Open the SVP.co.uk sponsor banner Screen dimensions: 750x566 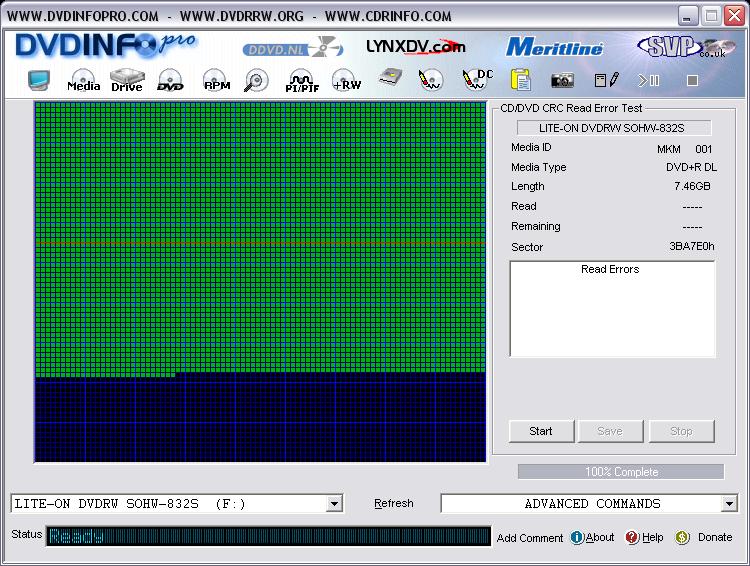point(686,47)
